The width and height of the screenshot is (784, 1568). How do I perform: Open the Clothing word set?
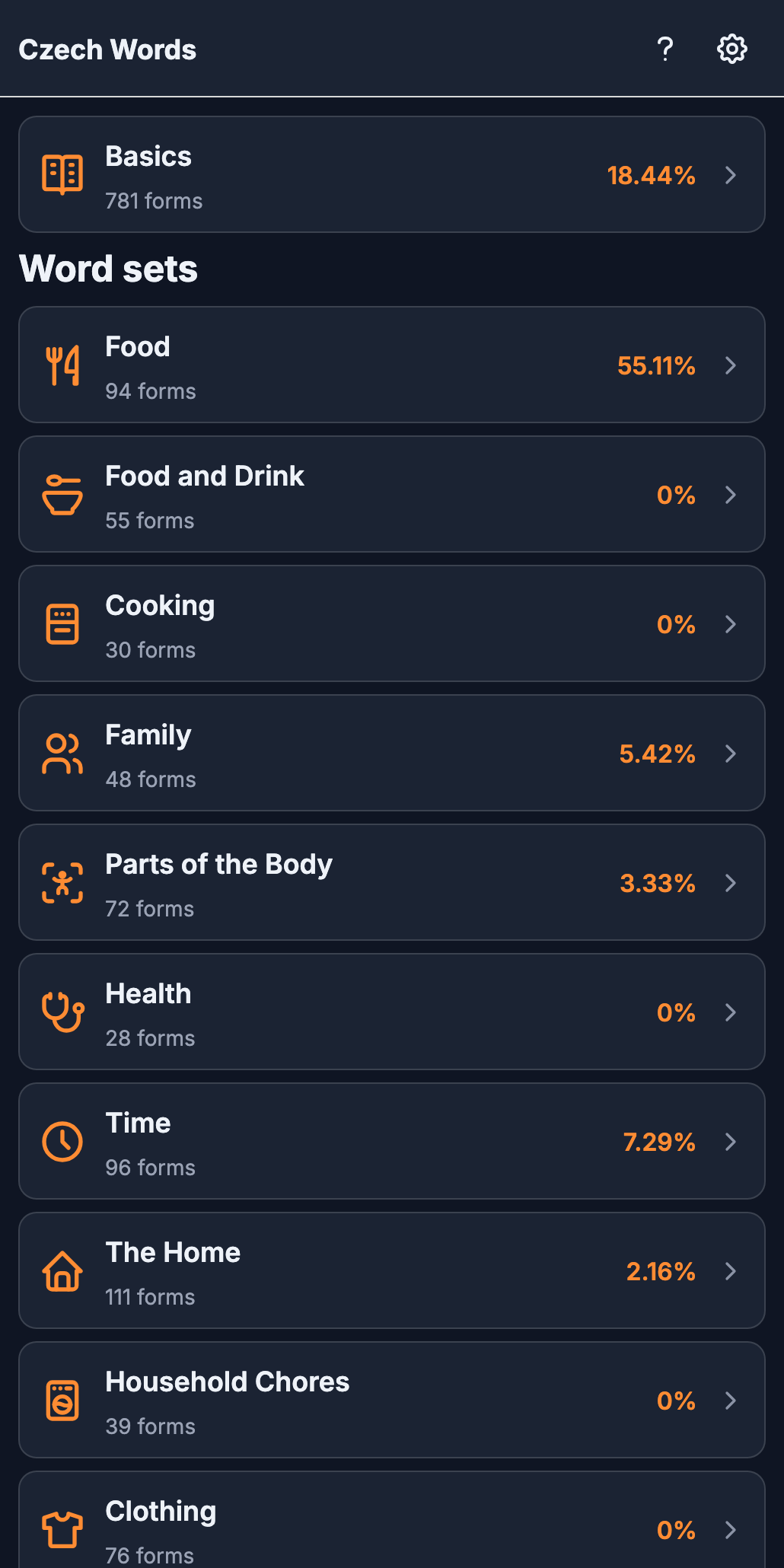pyautogui.click(x=392, y=1519)
